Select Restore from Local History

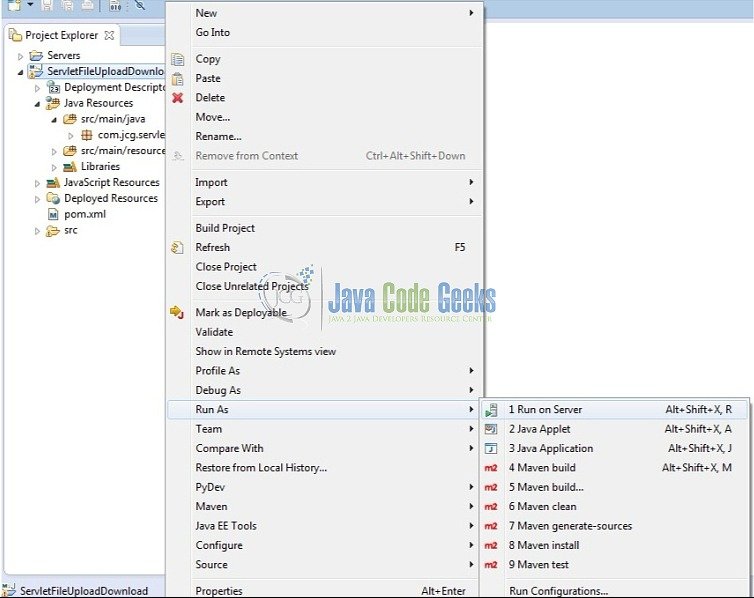tap(325, 468)
